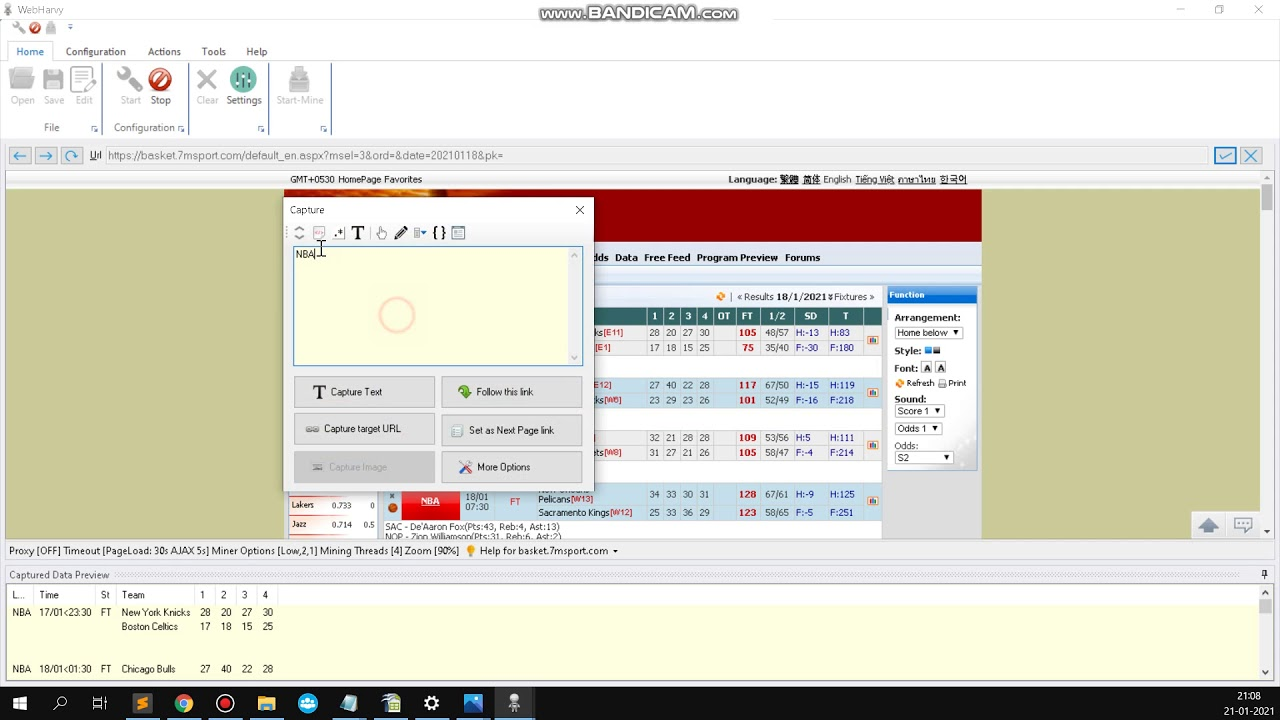Viewport: 1280px width, 720px height.
Task: Click the URL address field
Action: pos(656,155)
